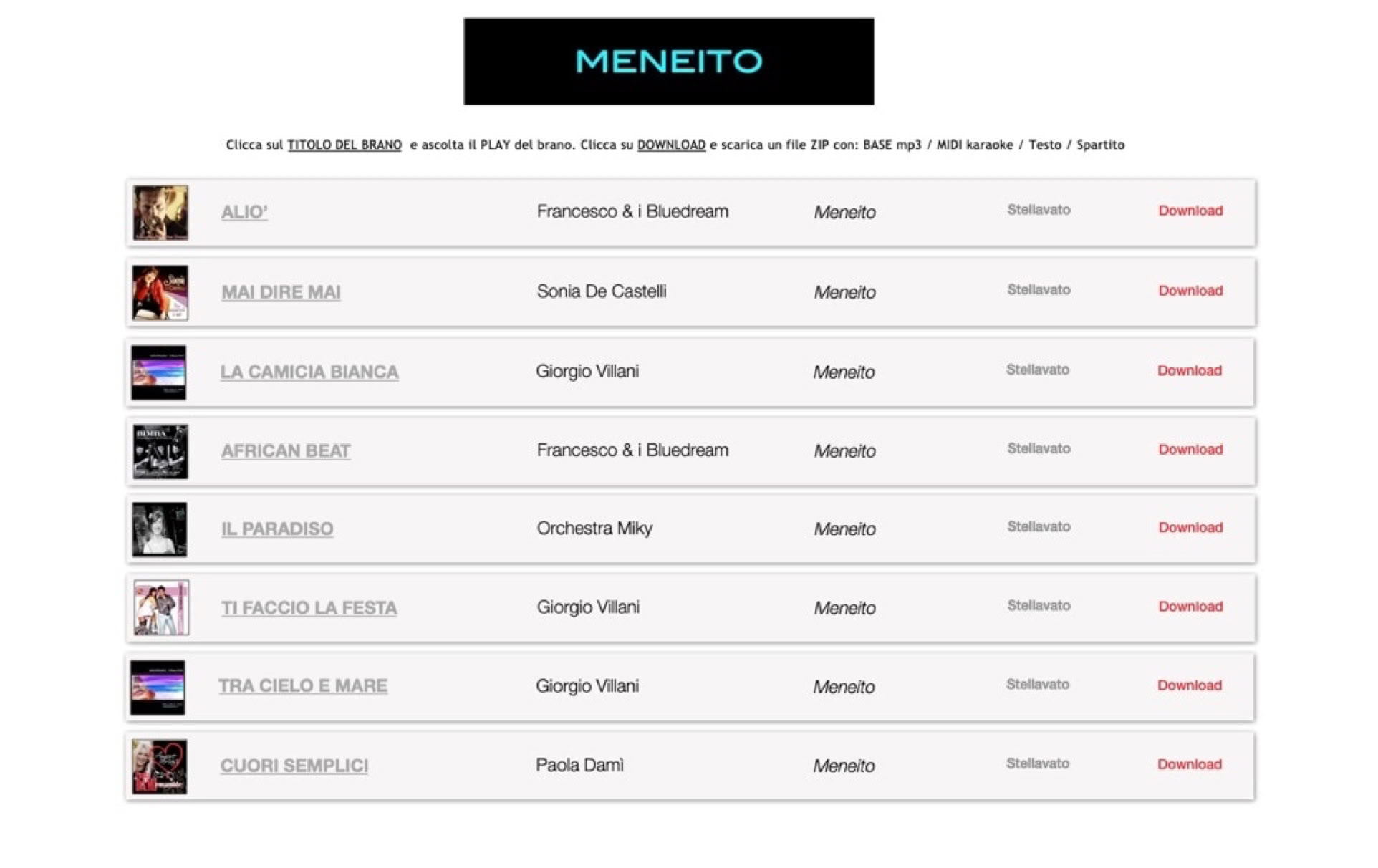Click the ALIO' album cover thumbnail

[x=160, y=213]
